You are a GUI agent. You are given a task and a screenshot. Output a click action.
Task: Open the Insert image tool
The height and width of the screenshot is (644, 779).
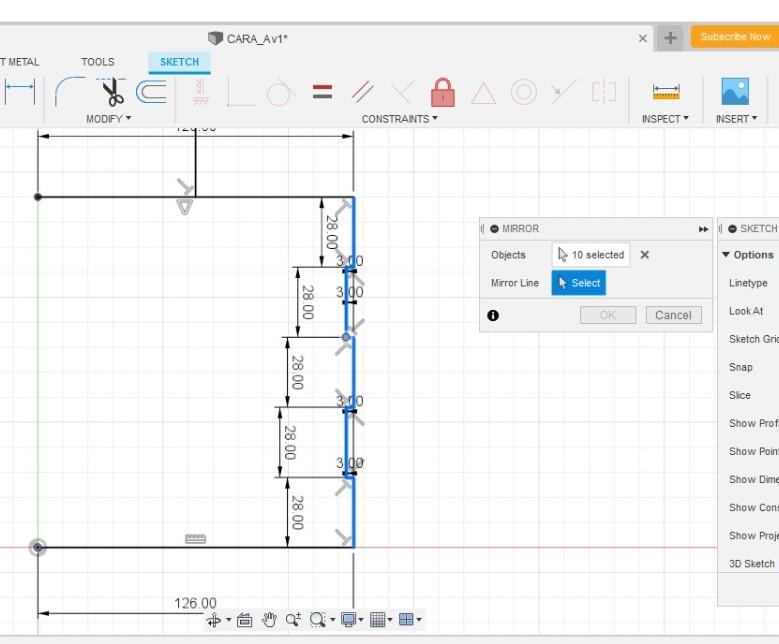[x=735, y=91]
